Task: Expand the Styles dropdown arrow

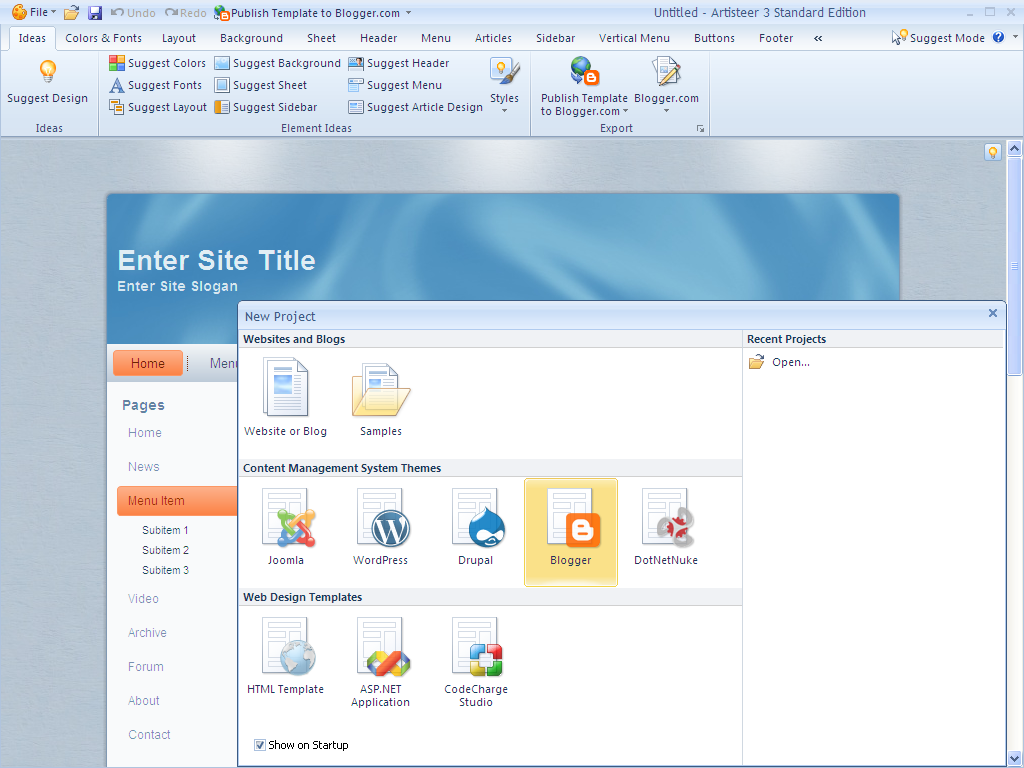Action: [x=504, y=110]
